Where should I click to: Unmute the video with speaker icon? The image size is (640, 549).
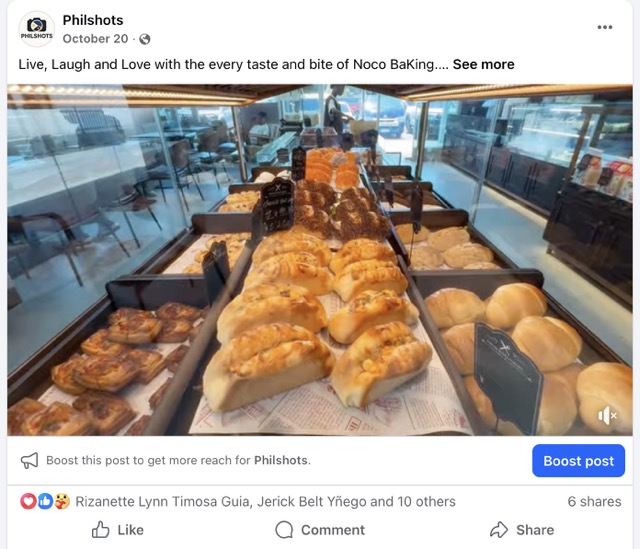pyautogui.click(x=607, y=415)
